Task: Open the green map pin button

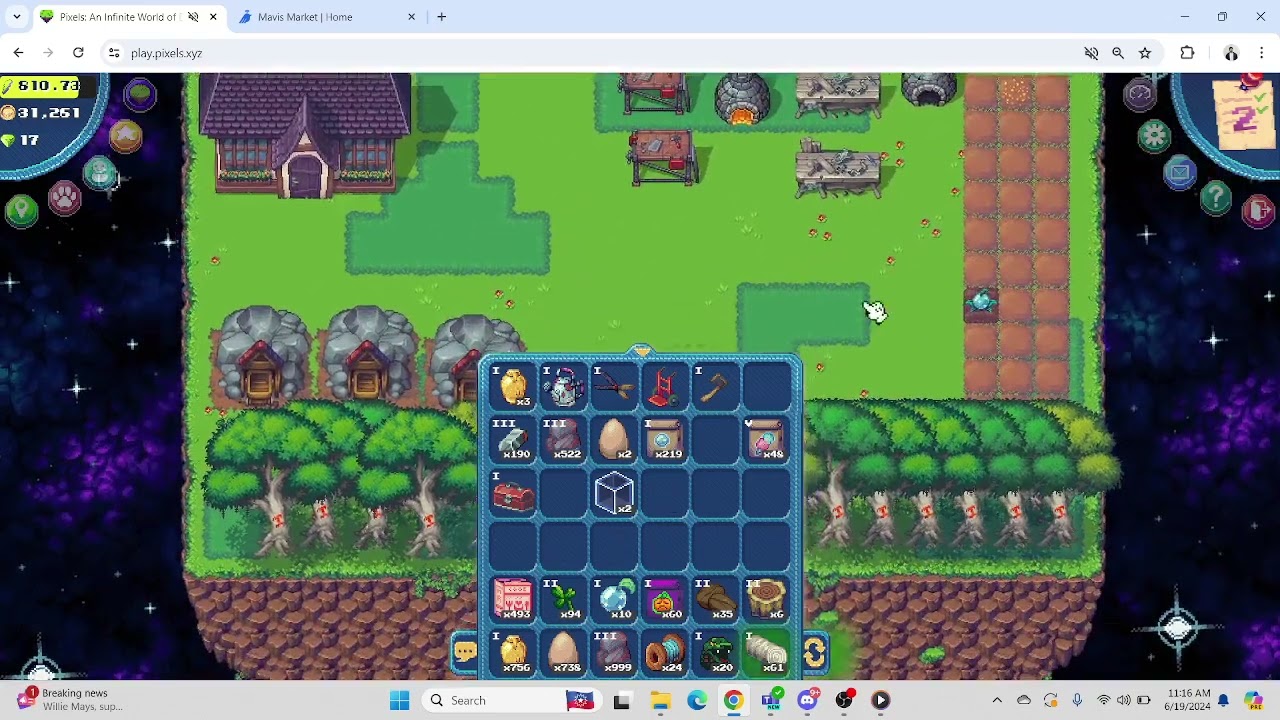Action: (x=21, y=210)
